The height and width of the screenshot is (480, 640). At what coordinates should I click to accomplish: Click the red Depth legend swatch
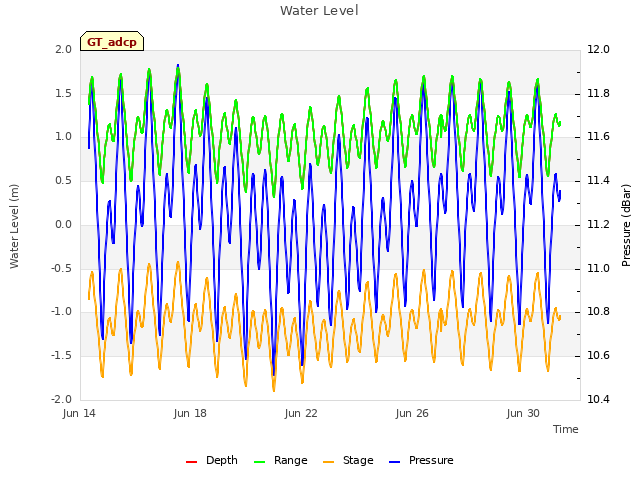[191, 462]
